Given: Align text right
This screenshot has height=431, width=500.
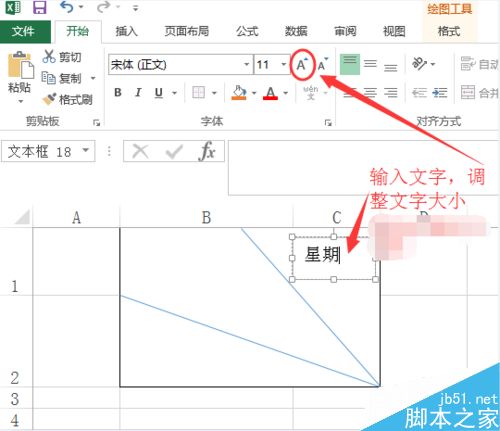Looking at the screenshot, I should click(391, 92).
